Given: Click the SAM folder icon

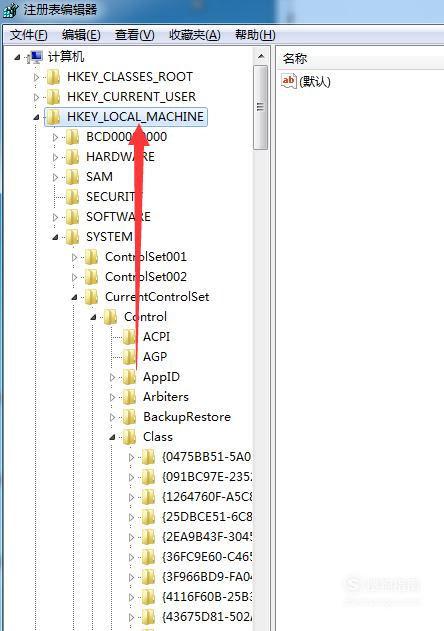Looking at the screenshot, I should 72,177.
